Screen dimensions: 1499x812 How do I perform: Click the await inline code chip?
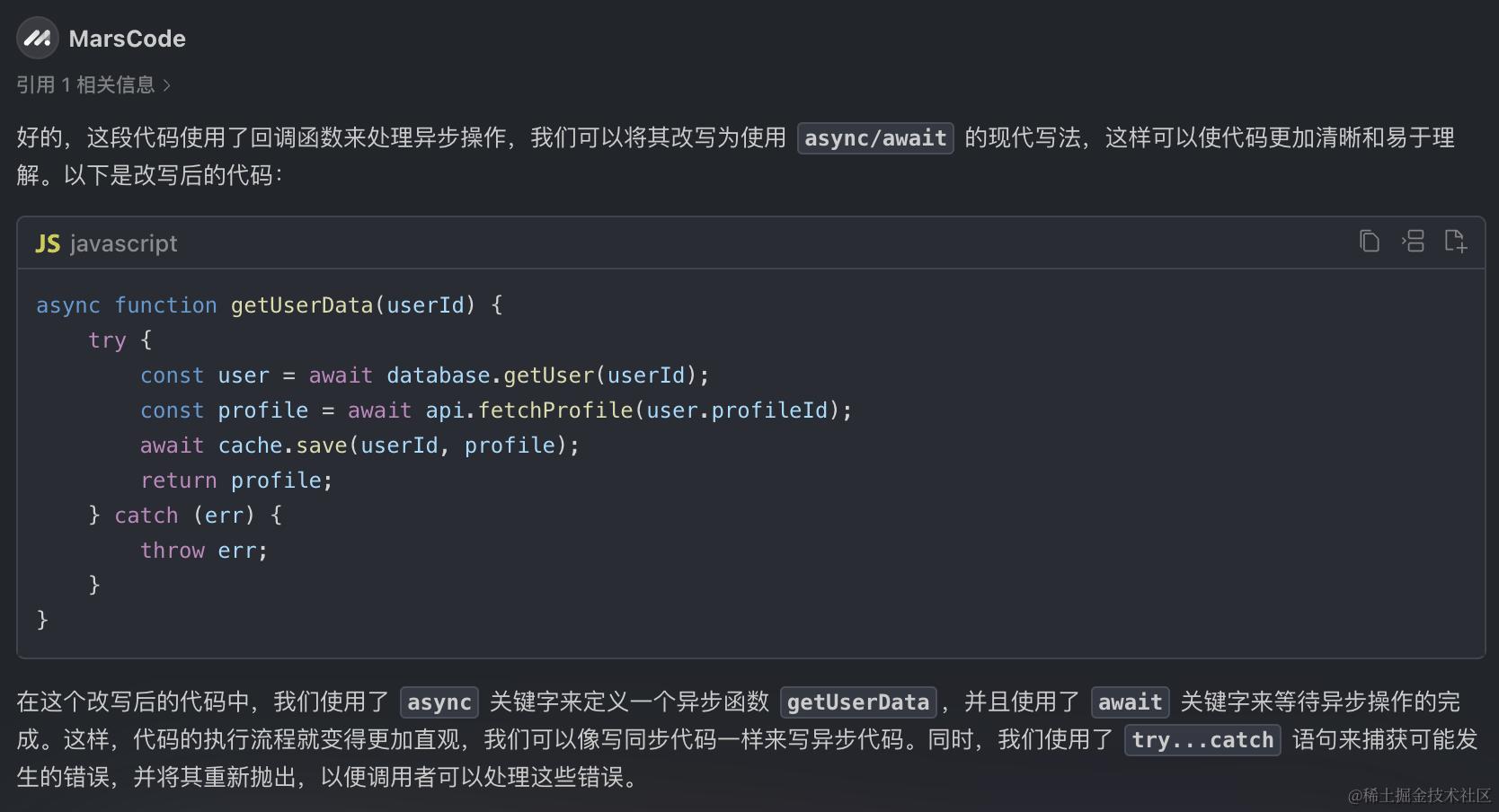pos(1130,702)
